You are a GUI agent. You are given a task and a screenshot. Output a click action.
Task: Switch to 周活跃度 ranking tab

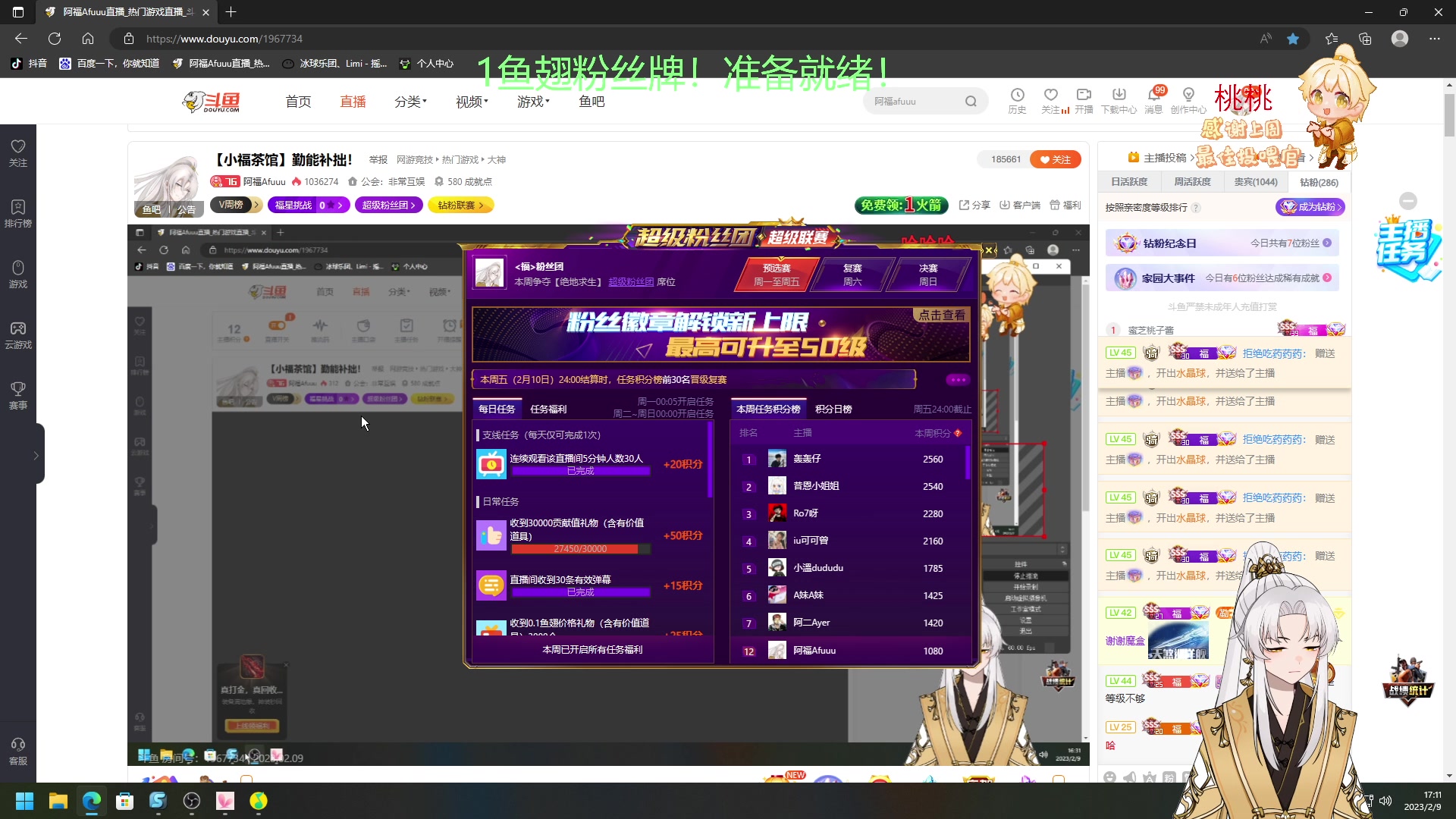click(1192, 182)
